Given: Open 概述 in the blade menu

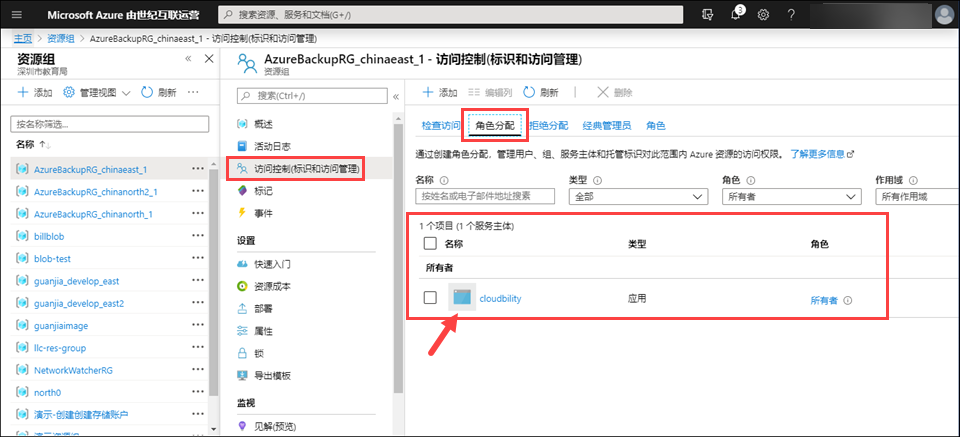Looking at the screenshot, I should coord(255,124).
